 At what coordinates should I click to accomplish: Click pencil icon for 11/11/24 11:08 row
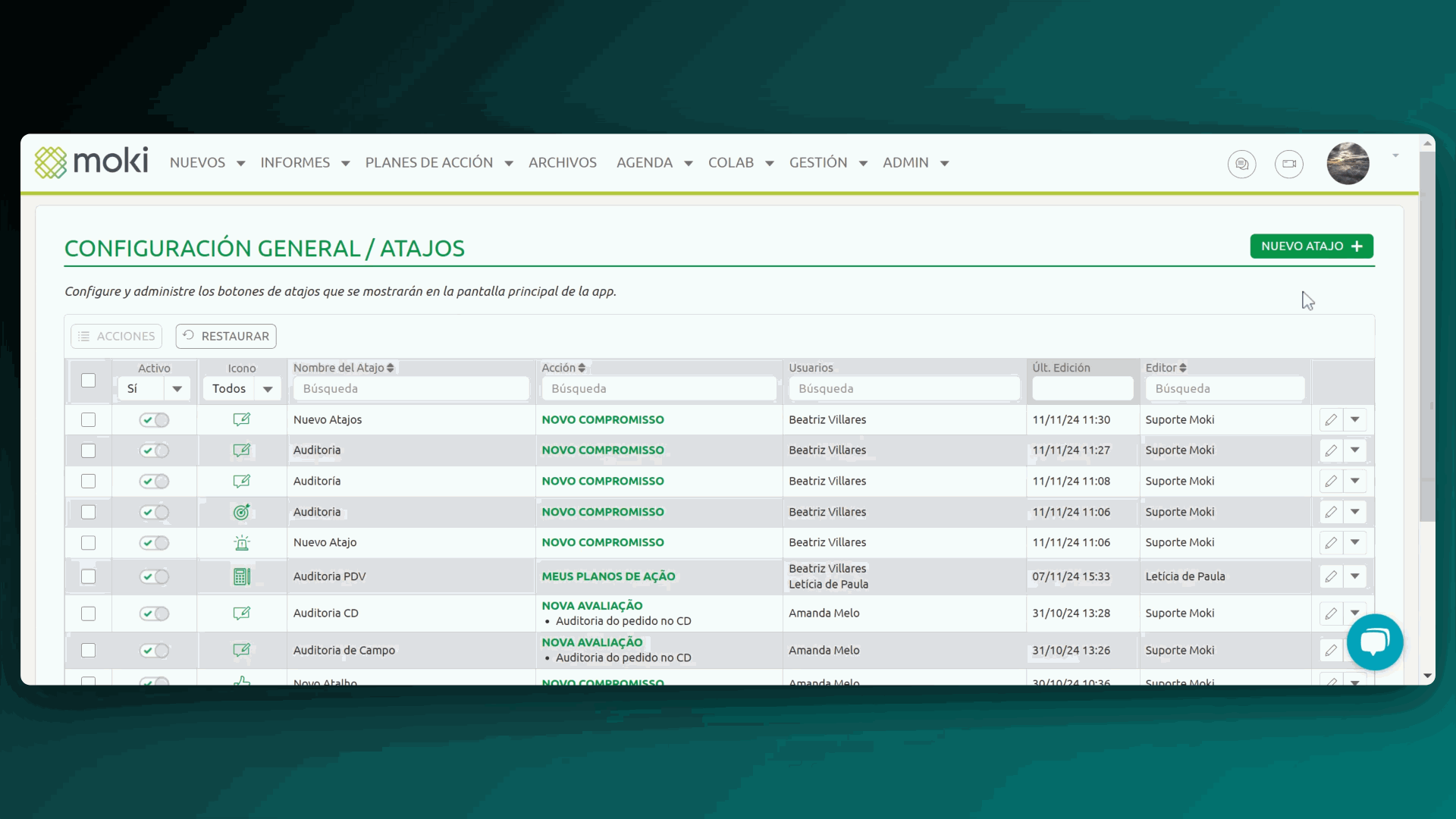[x=1331, y=482]
